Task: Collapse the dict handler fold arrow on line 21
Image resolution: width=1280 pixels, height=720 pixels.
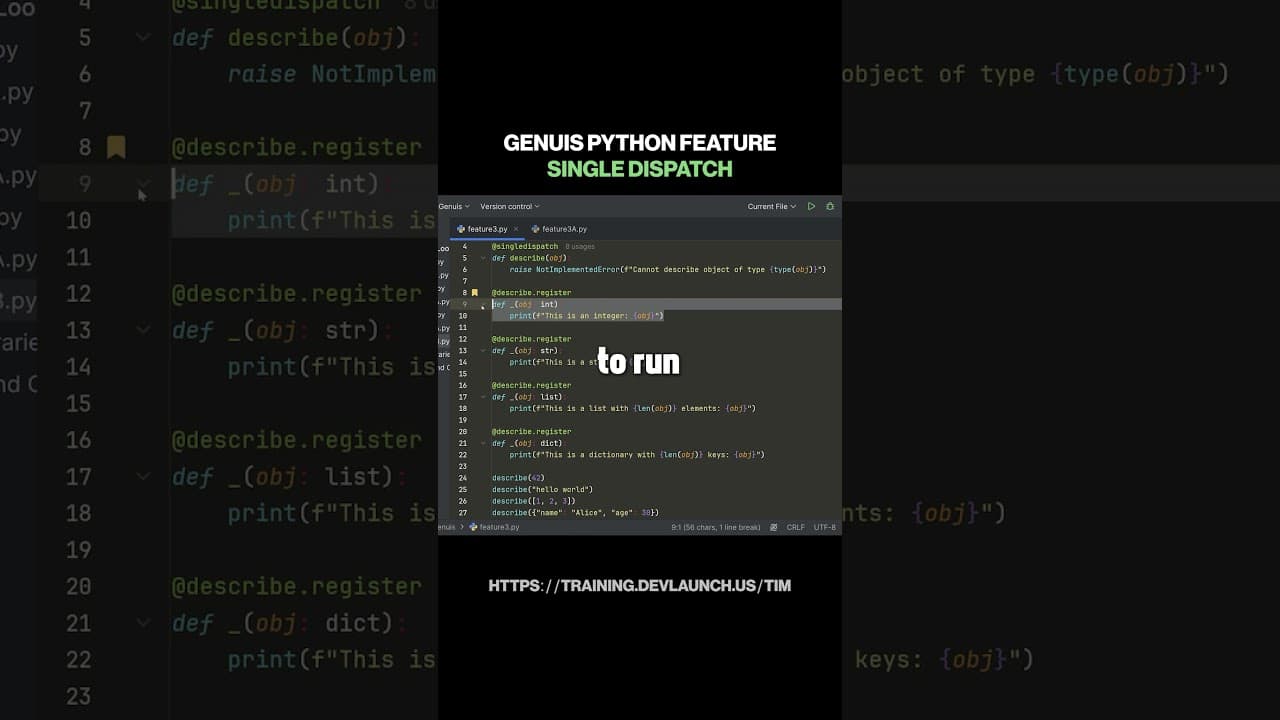Action: pyautogui.click(x=482, y=443)
